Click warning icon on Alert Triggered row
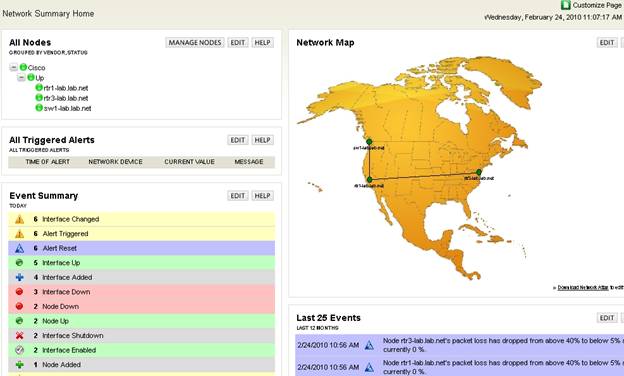Viewport: 624px width, 376px height. 19,234
